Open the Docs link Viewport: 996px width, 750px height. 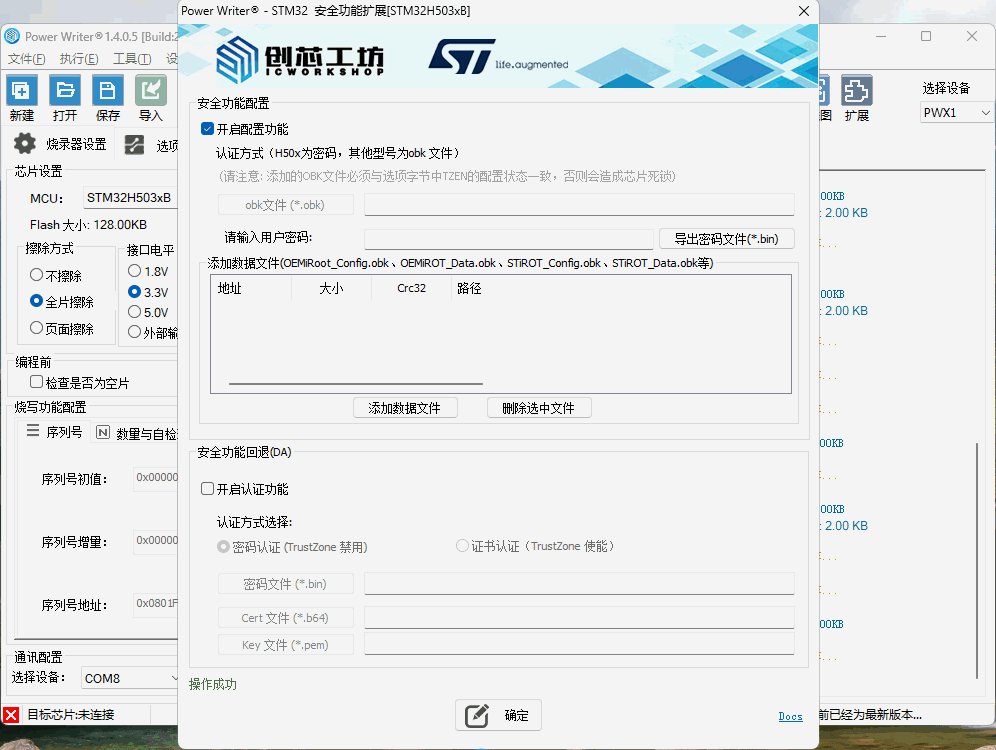(790, 716)
